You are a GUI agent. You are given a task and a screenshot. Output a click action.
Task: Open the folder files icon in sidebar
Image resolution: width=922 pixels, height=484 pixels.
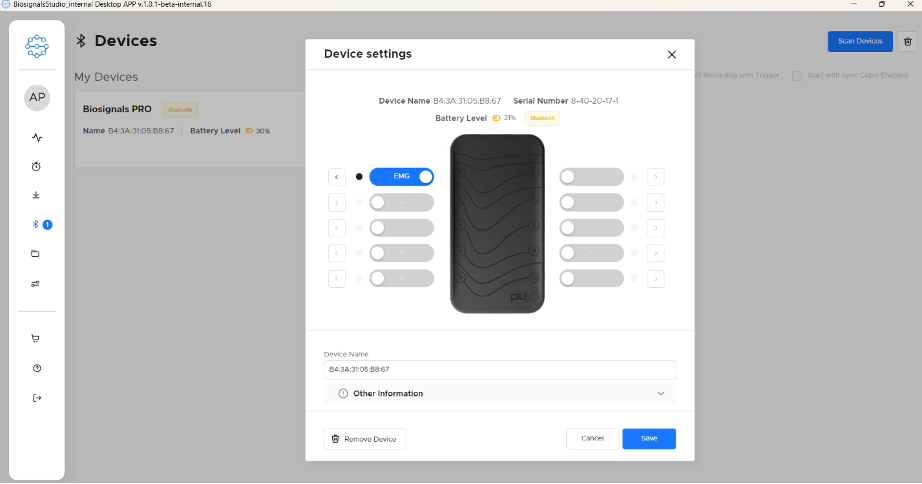(35, 253)
